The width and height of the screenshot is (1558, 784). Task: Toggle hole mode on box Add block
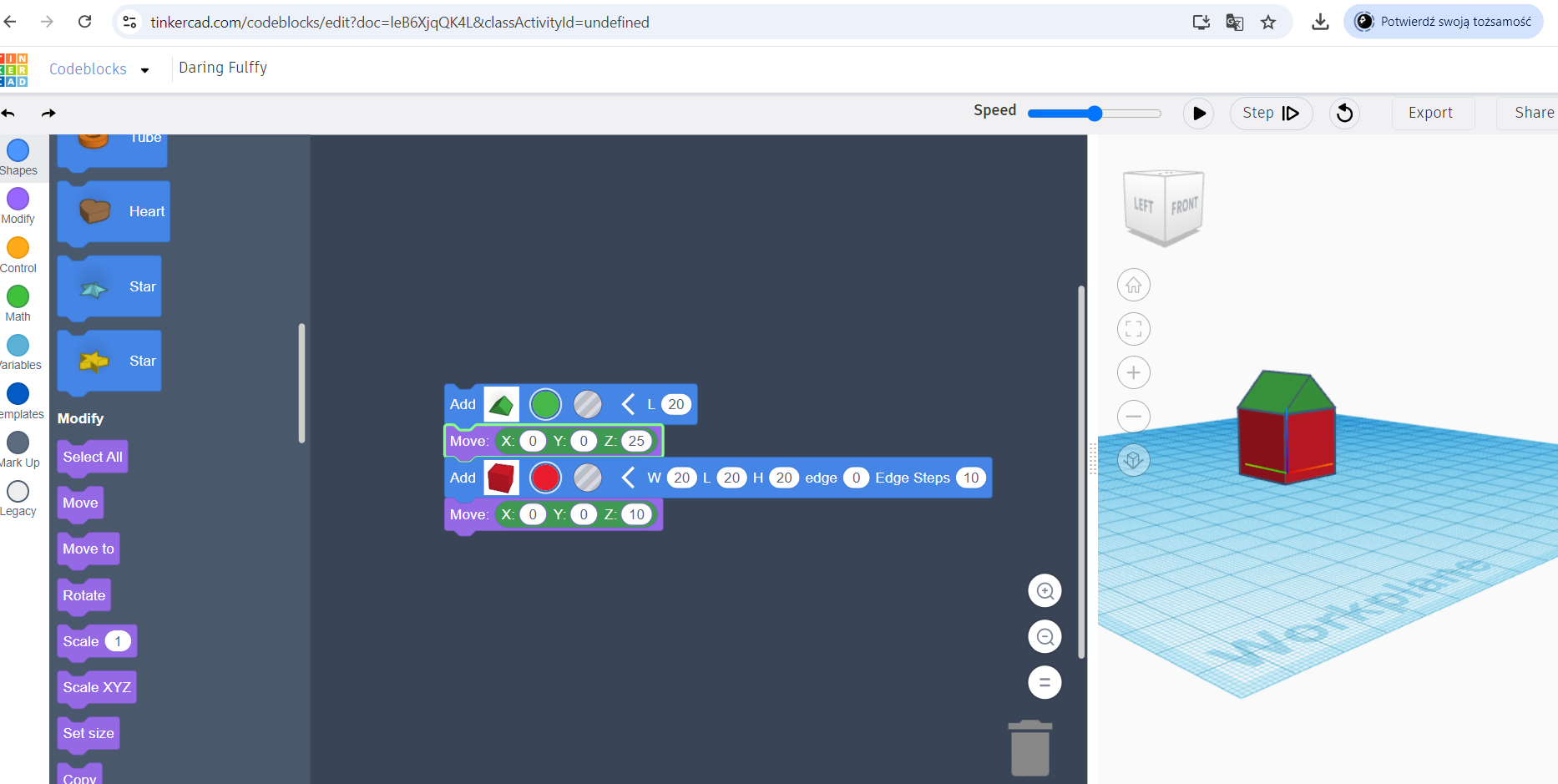588,478
